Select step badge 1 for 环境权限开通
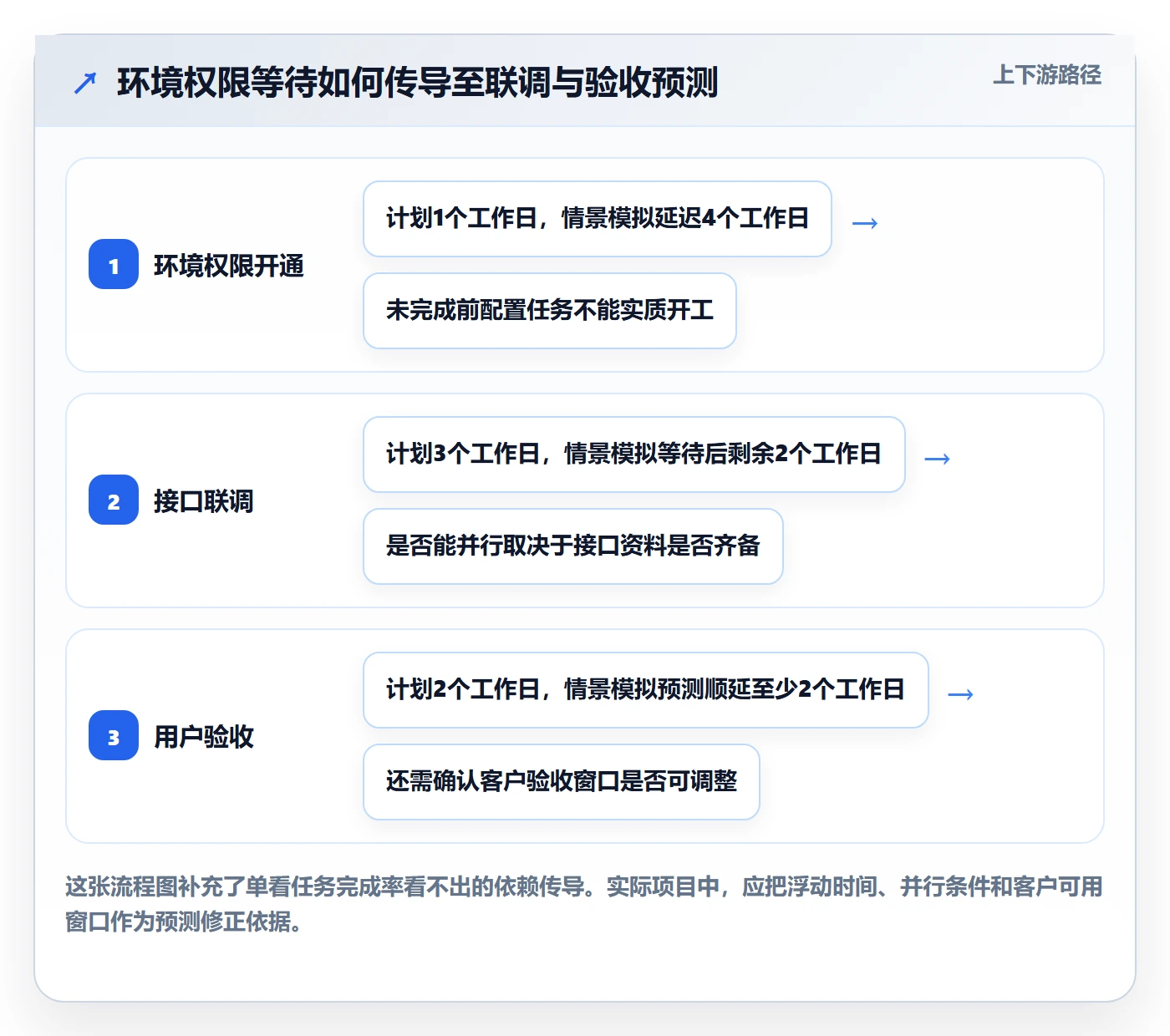This screenshot has height=1036, width=1170. 114,264
